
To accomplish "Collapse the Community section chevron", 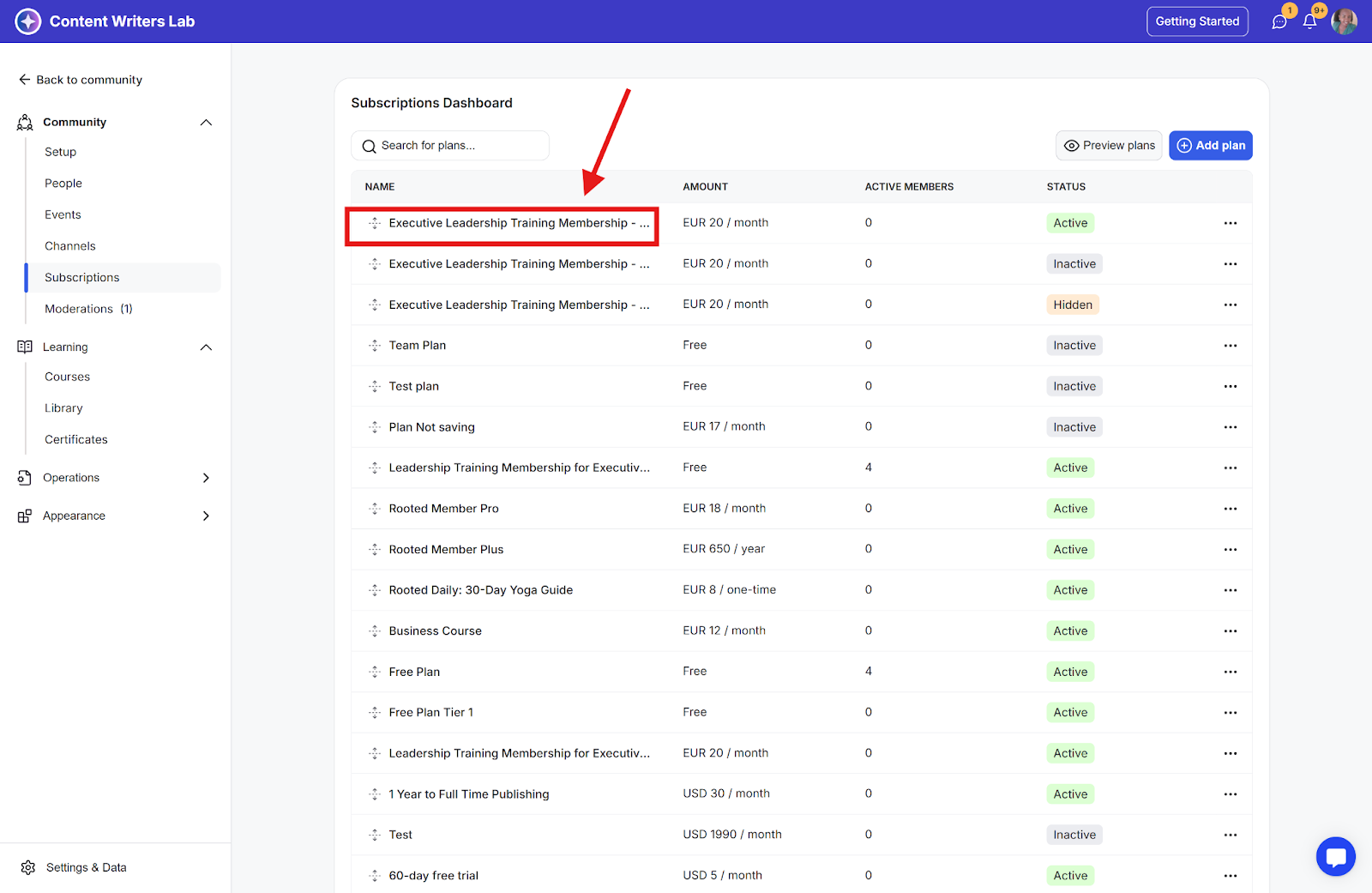I will (x=206, y=123).
